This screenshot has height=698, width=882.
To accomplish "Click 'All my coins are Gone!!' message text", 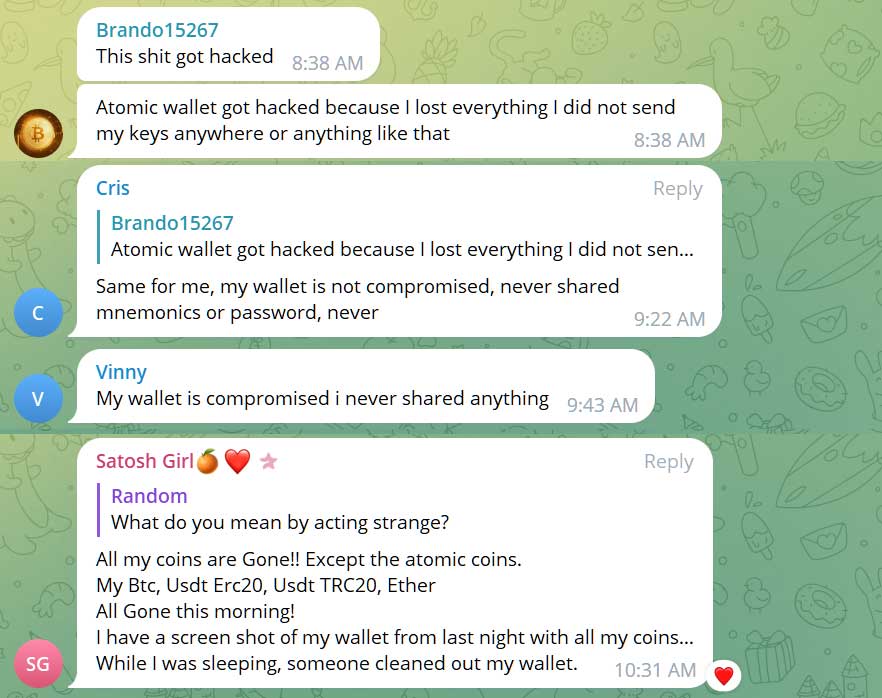I will [308, 559].
